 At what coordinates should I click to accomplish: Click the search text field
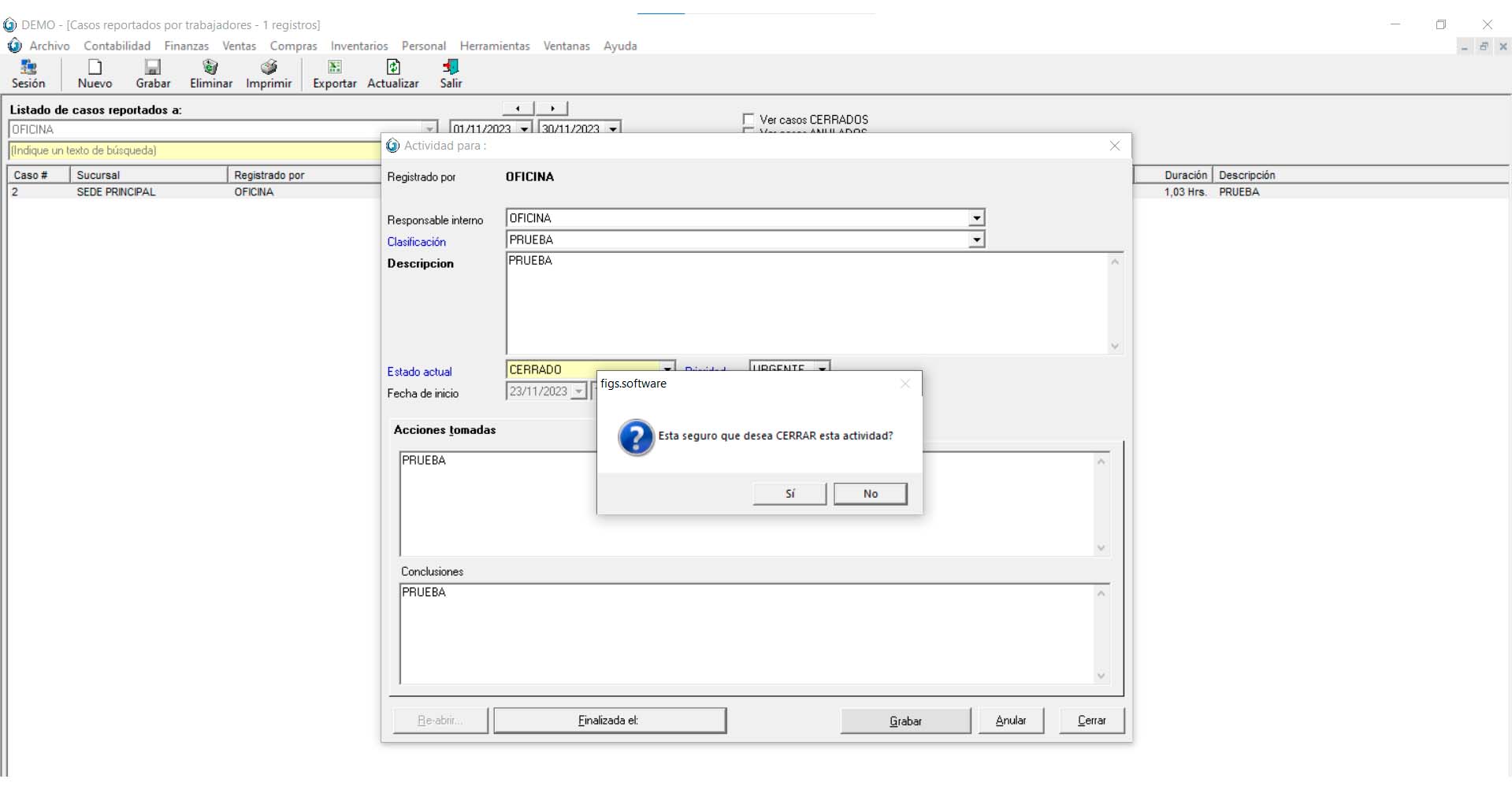point(193,150)
